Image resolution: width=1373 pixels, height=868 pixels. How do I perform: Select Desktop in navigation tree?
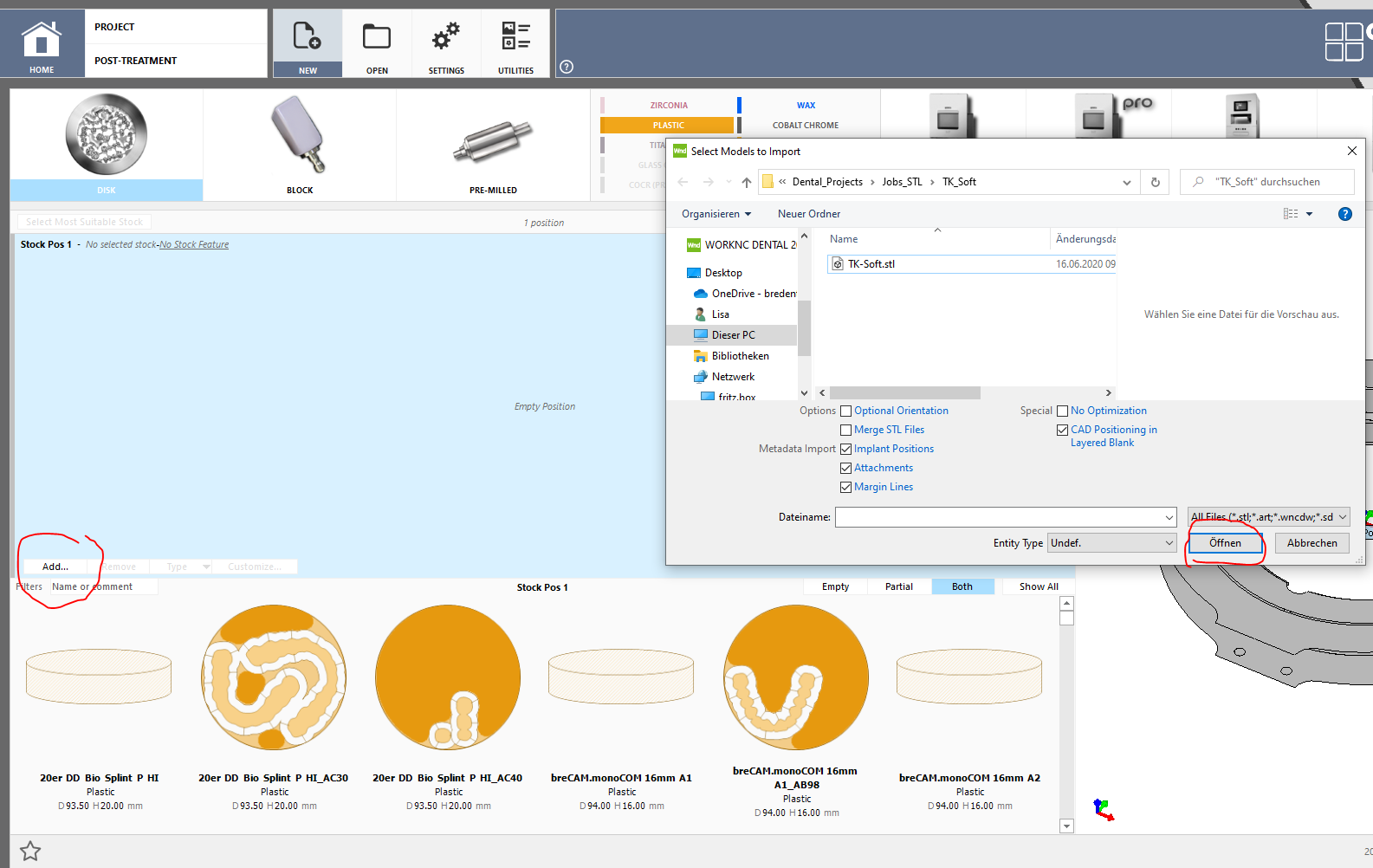722,273
